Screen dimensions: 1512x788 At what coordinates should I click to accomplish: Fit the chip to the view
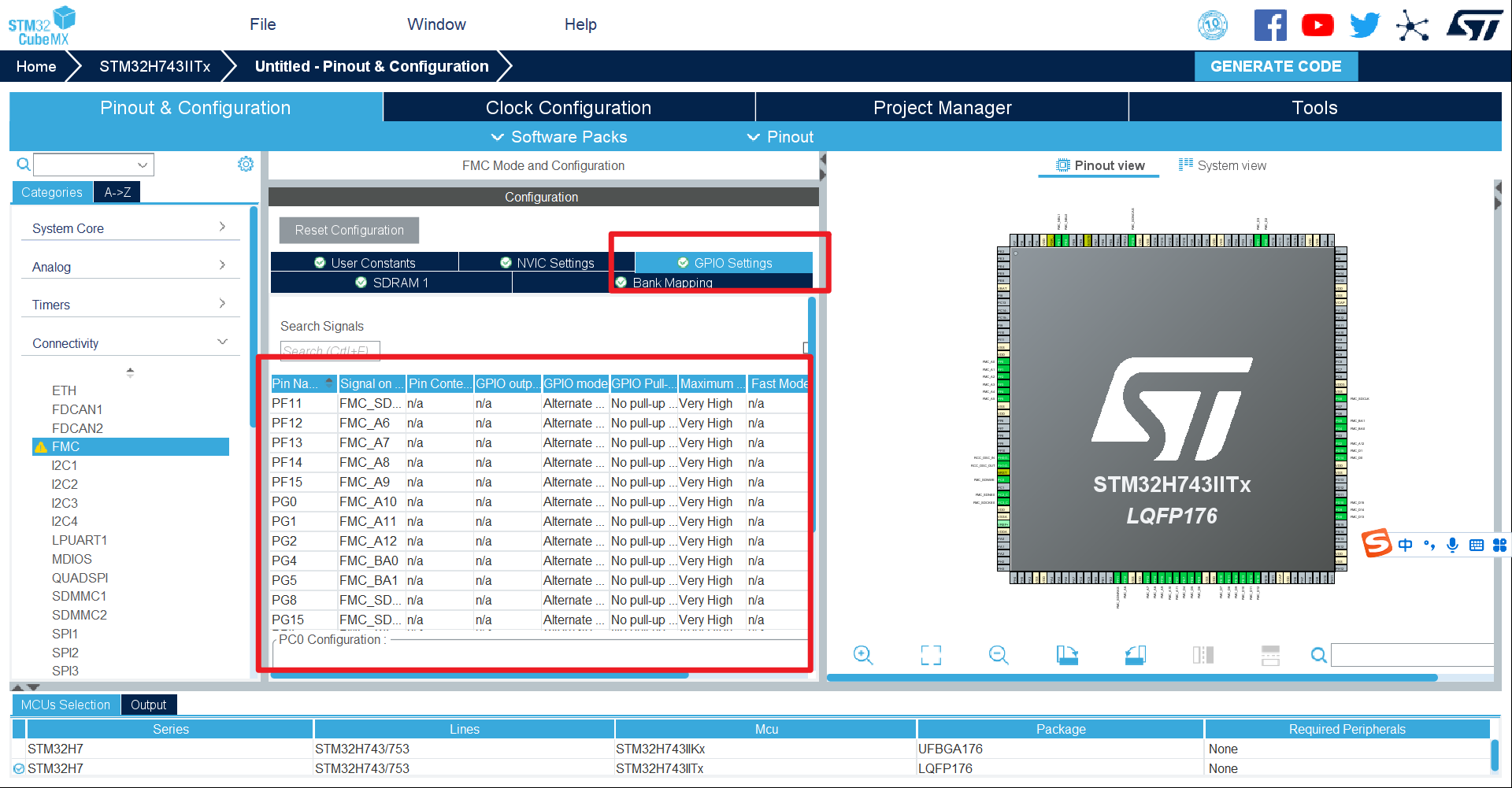[931, 655]
